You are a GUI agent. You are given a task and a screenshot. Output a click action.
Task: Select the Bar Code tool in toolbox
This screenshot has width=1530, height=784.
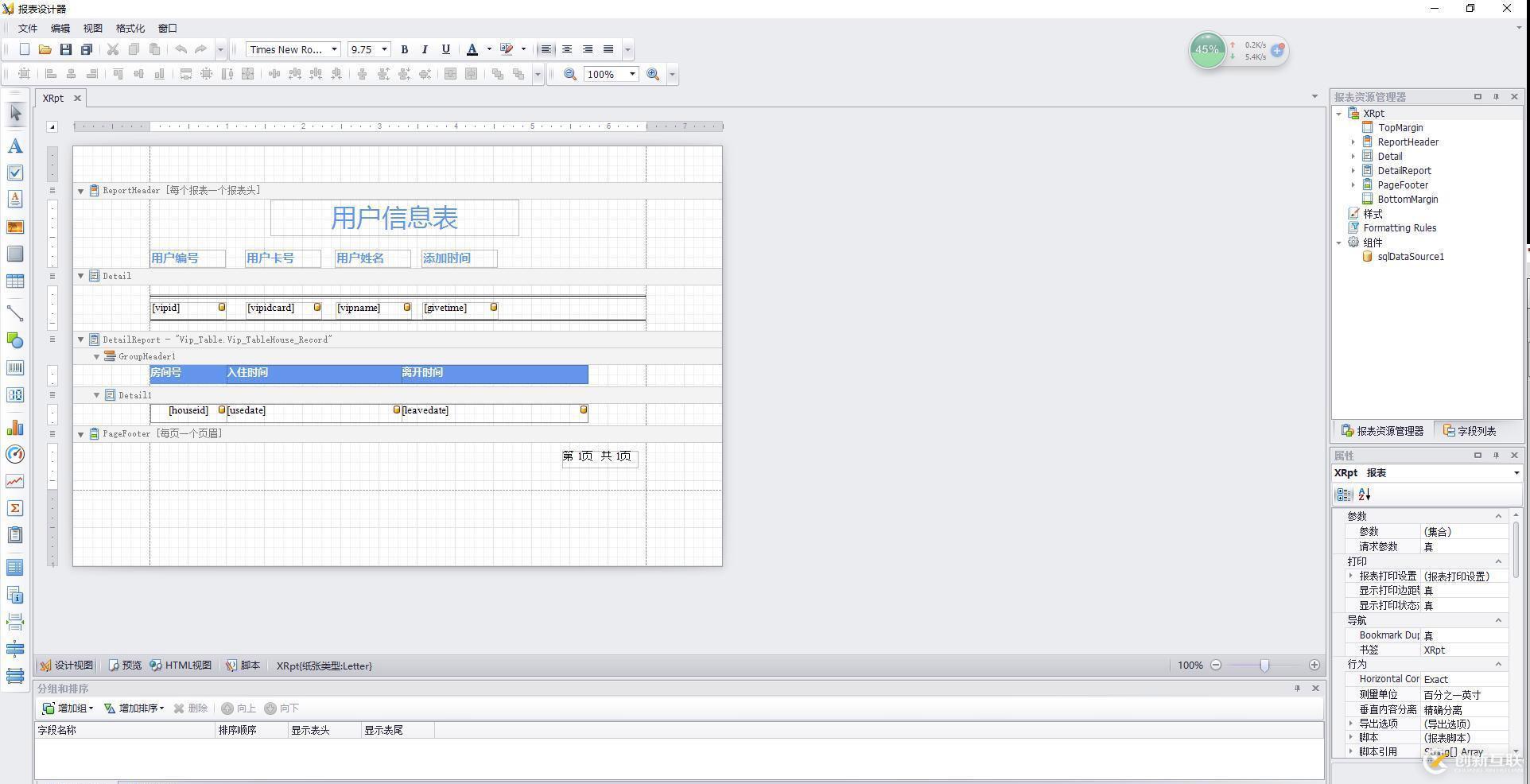point(15,368)
